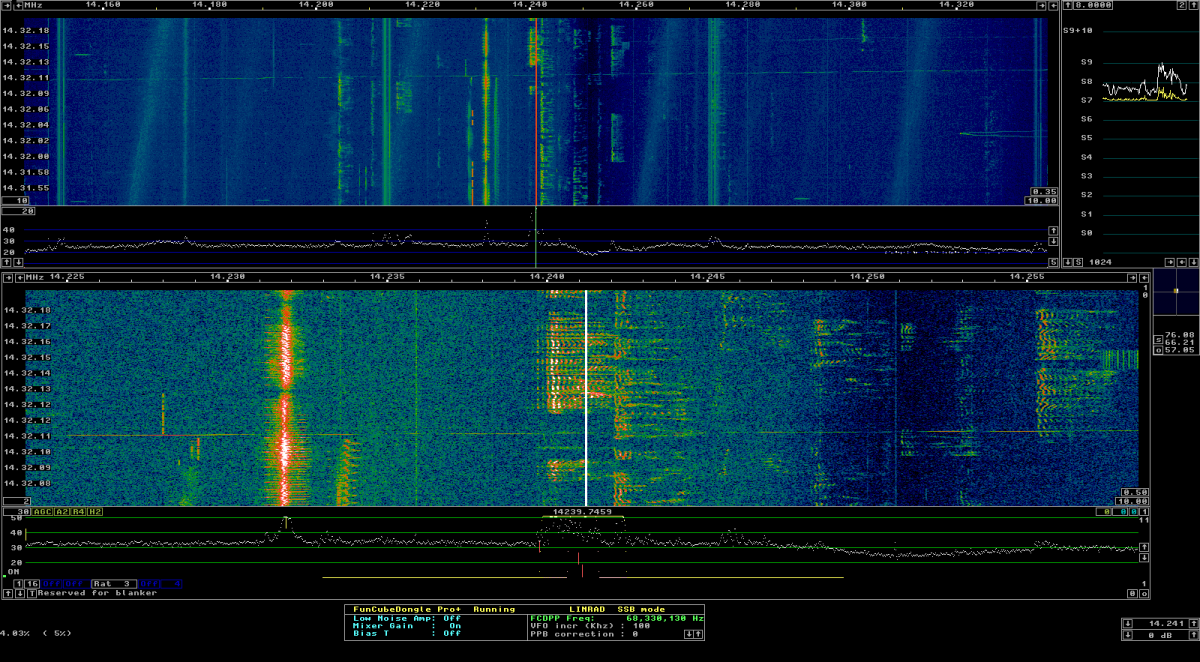This screenshot has width=1200, height=662.
Task: Raise the 0 dB gain using up arrow
Action: coord(1193,634)
